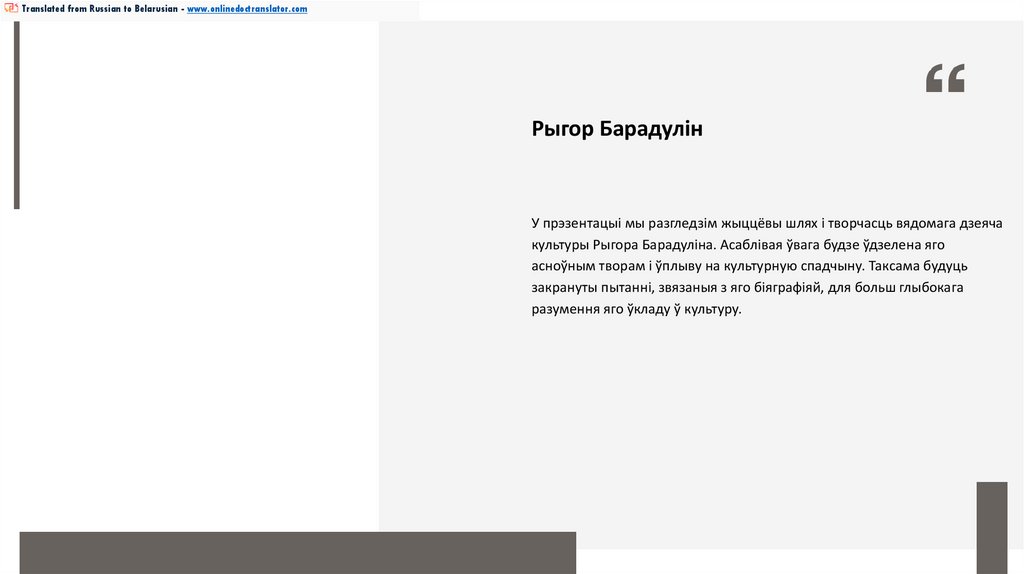Click the line starting "закрануты пытанні"
The height and width of the screenshot is (574, 1024).
pos(747,288)
